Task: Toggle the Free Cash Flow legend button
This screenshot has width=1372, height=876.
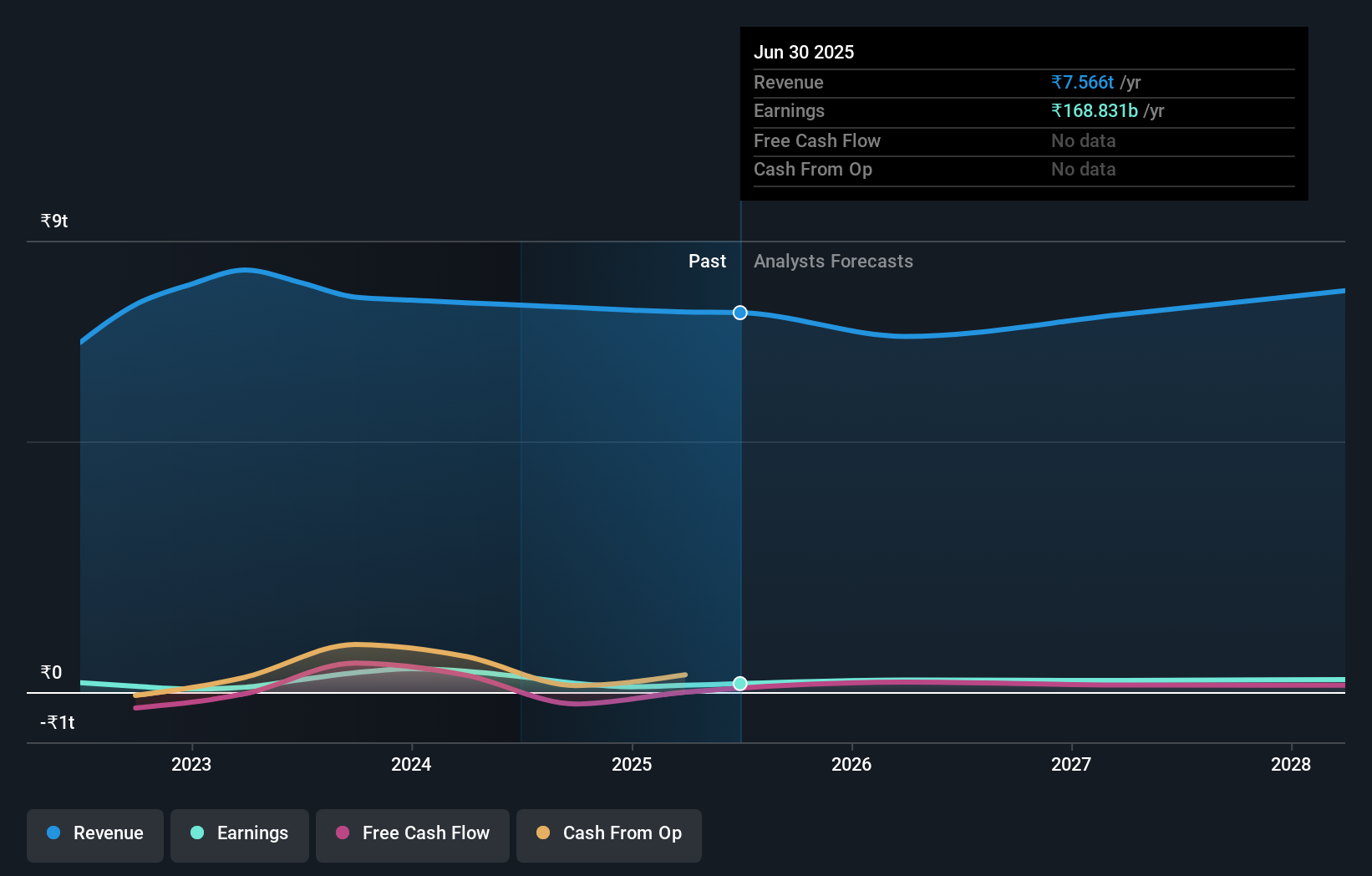Action: point(413,835)
